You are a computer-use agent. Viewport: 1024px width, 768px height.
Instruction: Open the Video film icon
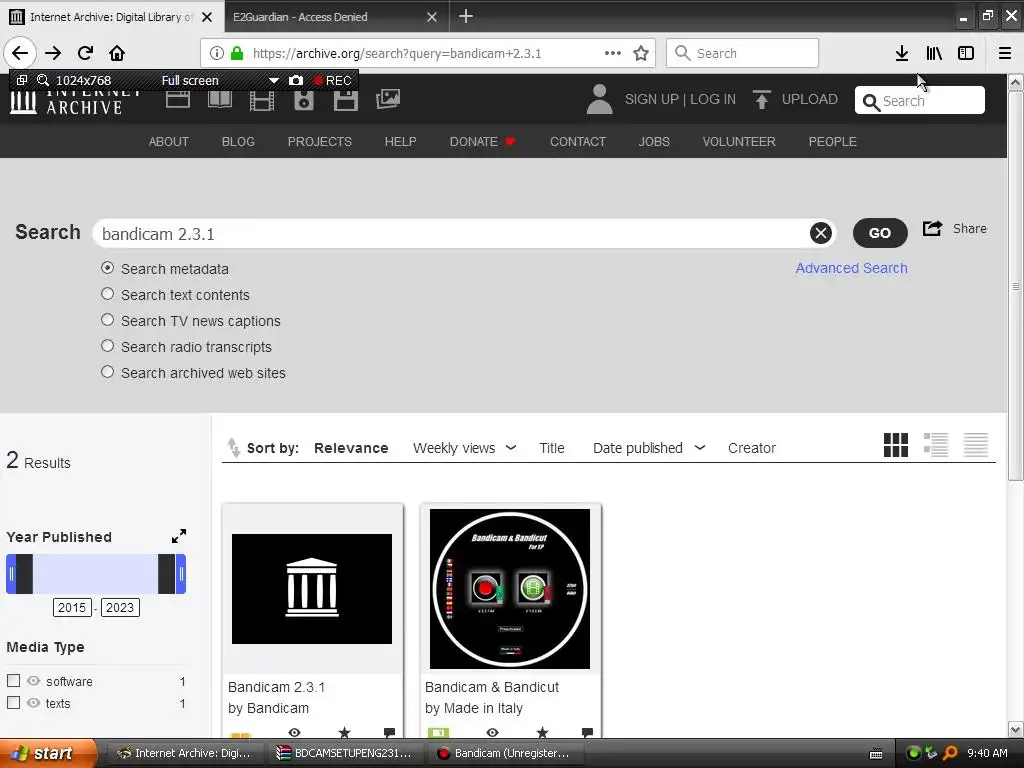[262, 100]
